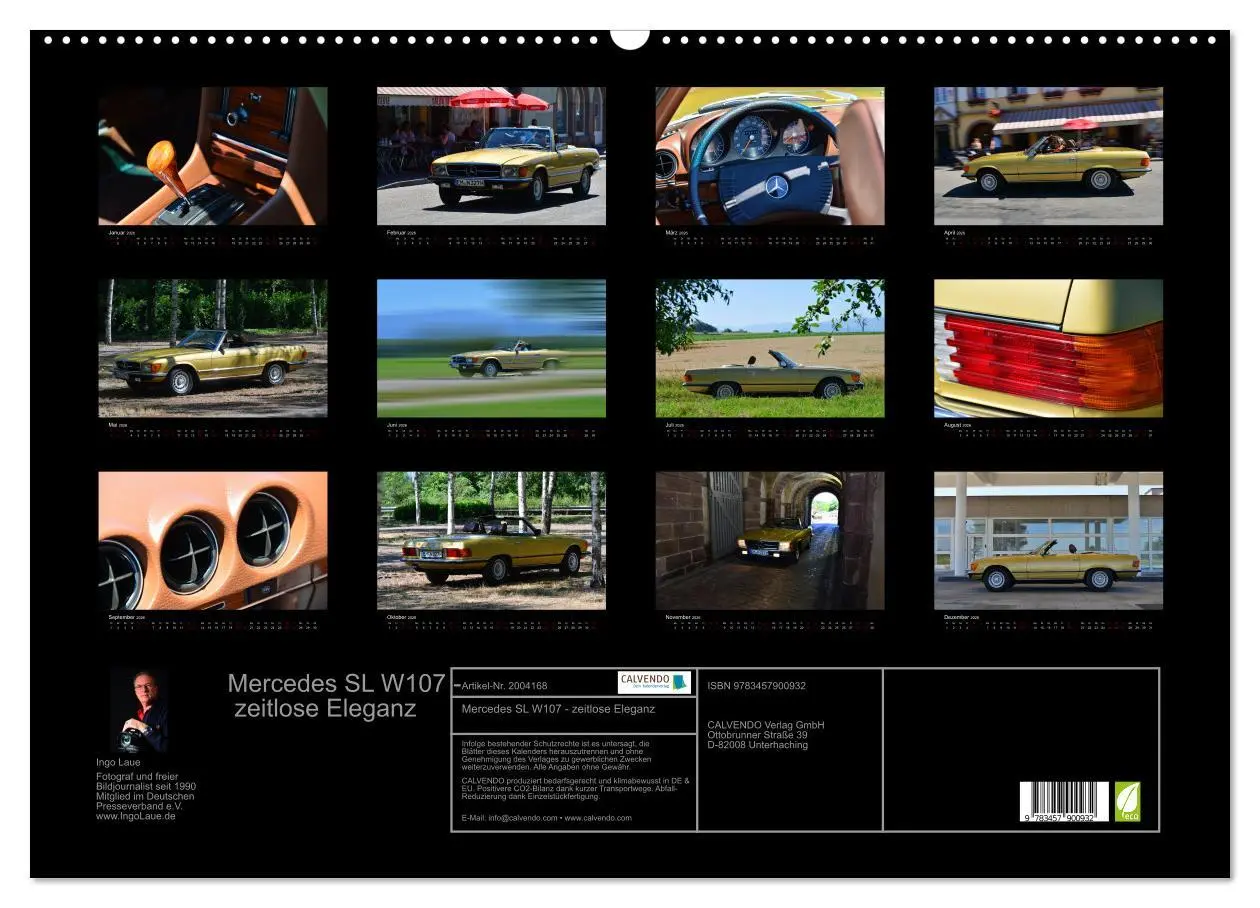Click 'Fotograf und freier Bildjournalist seit 1990' text

point(146,781)
